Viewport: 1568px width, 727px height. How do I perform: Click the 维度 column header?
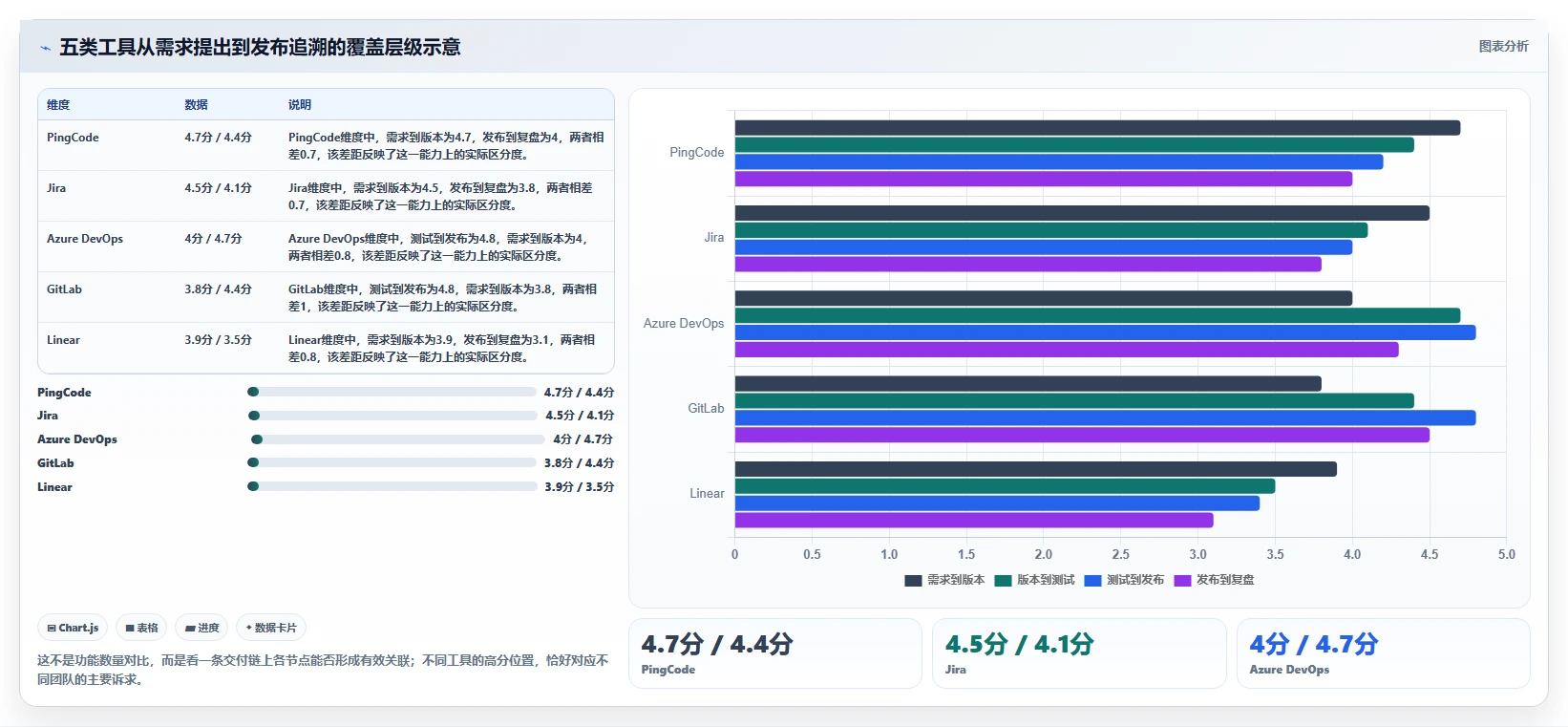pyautogui.click(x=58, y=105)
